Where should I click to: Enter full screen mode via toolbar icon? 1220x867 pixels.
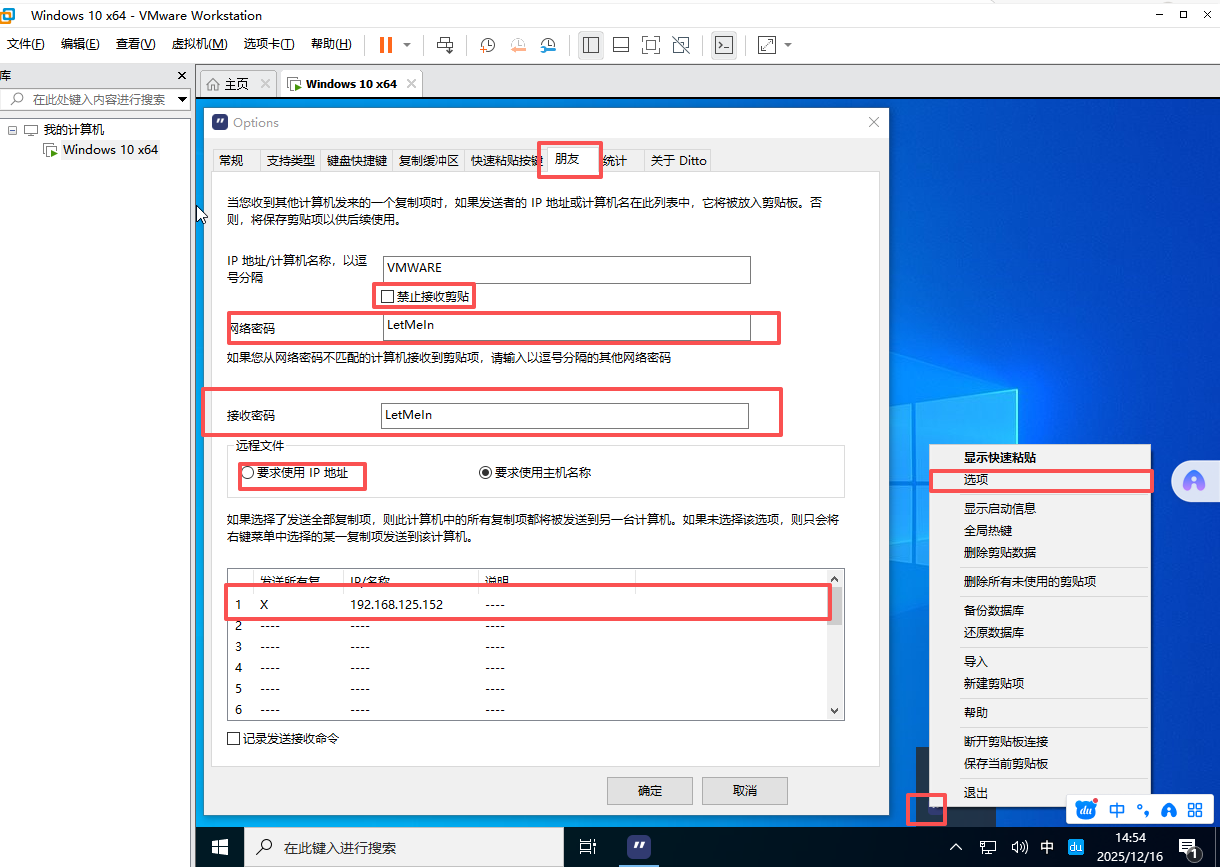tap(651, 45)
